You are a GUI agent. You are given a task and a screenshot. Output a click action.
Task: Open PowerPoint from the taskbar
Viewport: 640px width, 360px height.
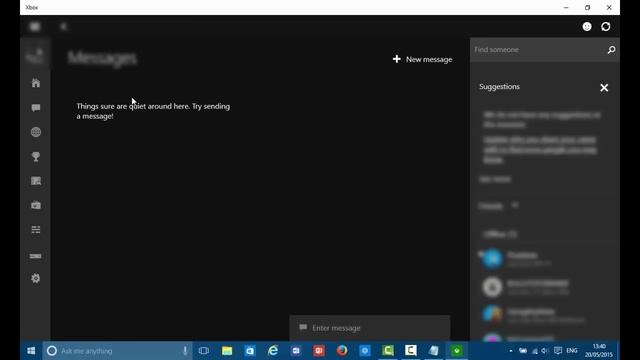click(x=319, y=351)
